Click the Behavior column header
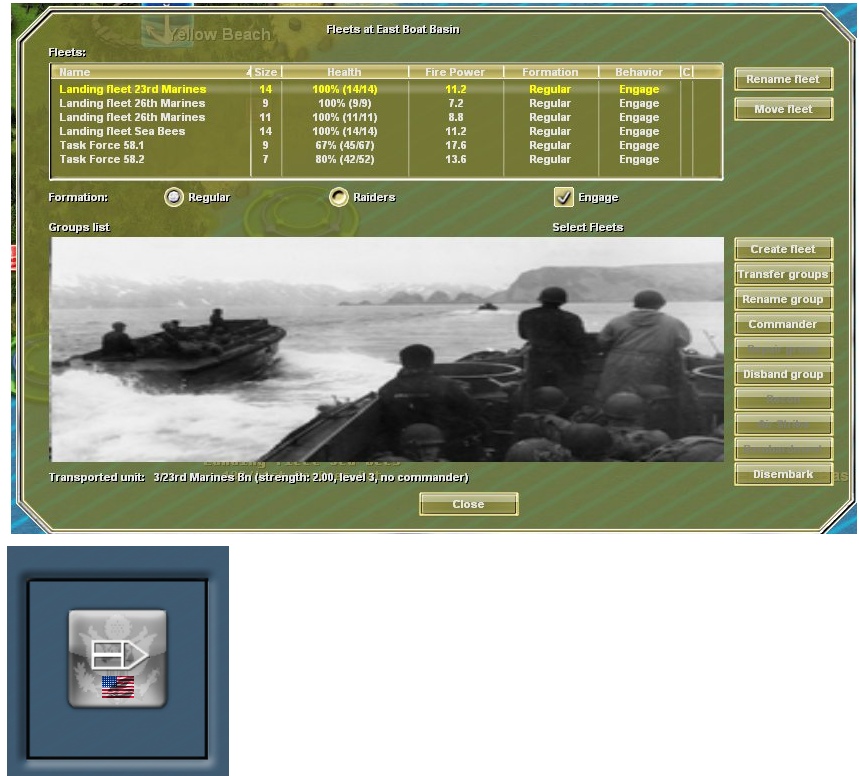The width and height of the screenshot is (859, 776). pyautogui.click(x=639, y=72)
